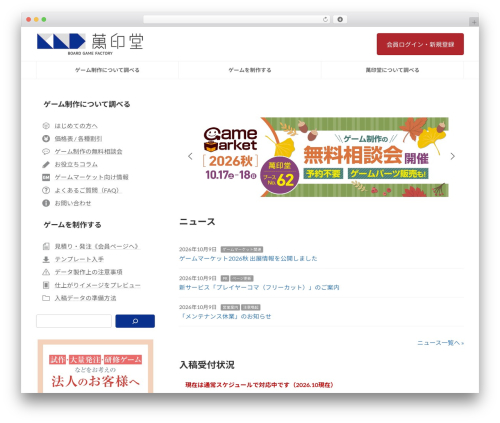Open the ゲーム制作の無料相談会 link
The image size is (500, 423).
click(88, 152)
